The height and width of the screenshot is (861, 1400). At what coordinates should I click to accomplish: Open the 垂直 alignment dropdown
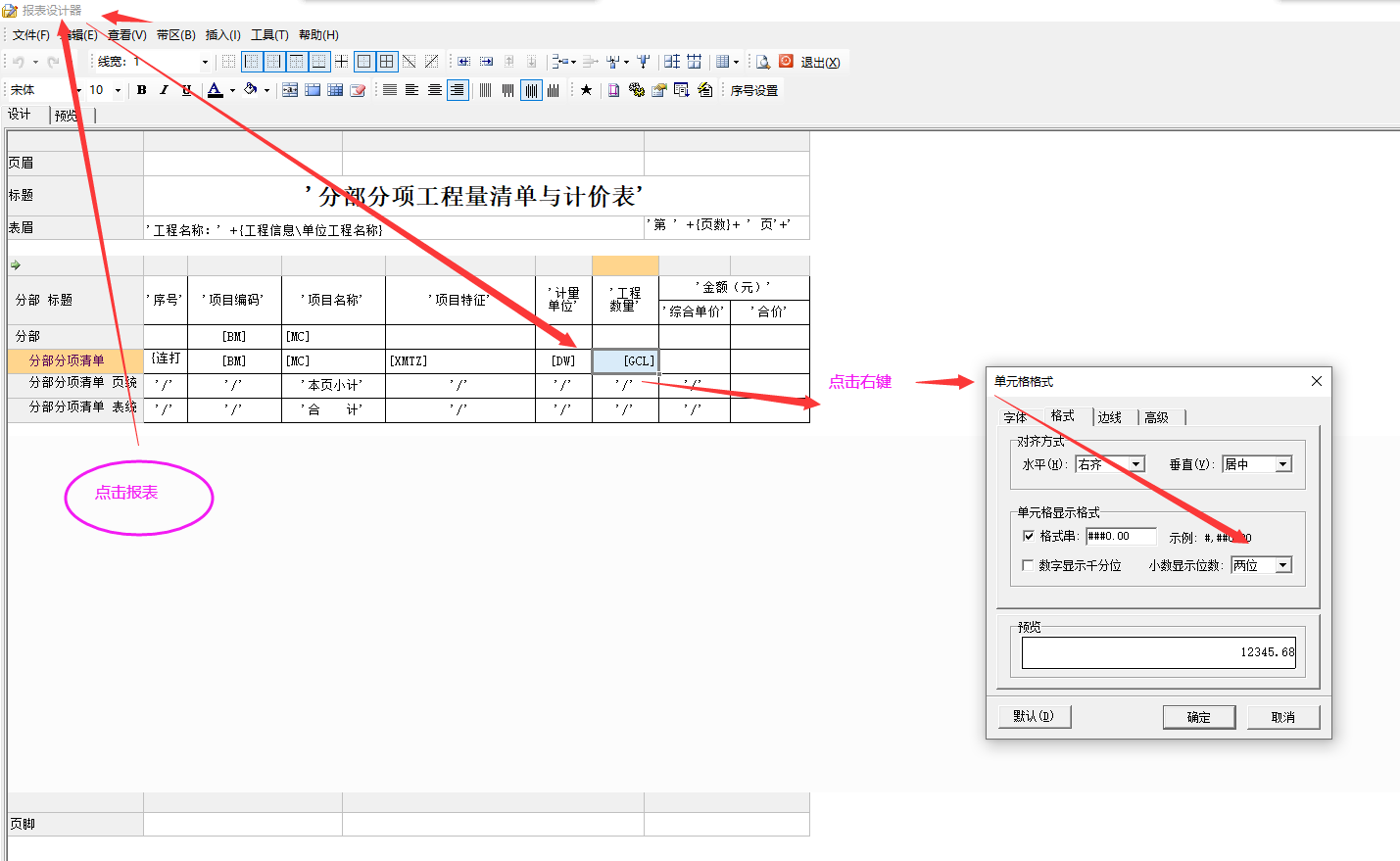click(x=1283, y=464)
